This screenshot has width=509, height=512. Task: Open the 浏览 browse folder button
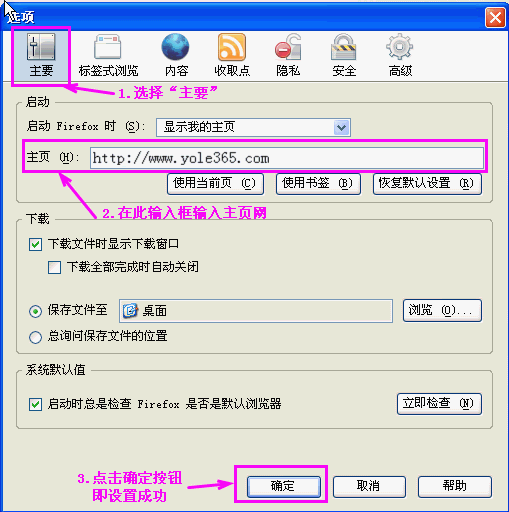click(442, 311)
